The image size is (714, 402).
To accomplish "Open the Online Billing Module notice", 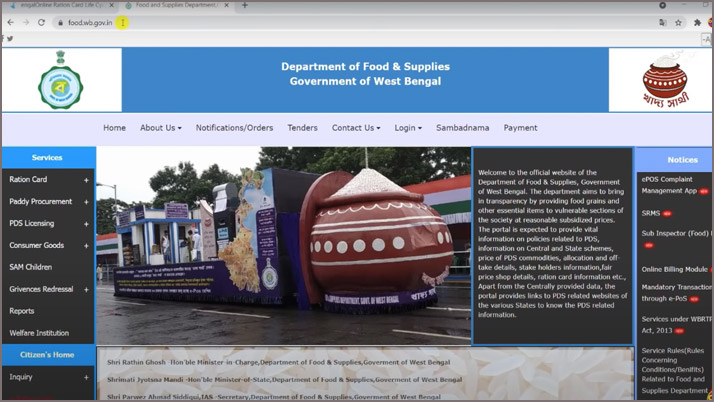I will [676, 269].
